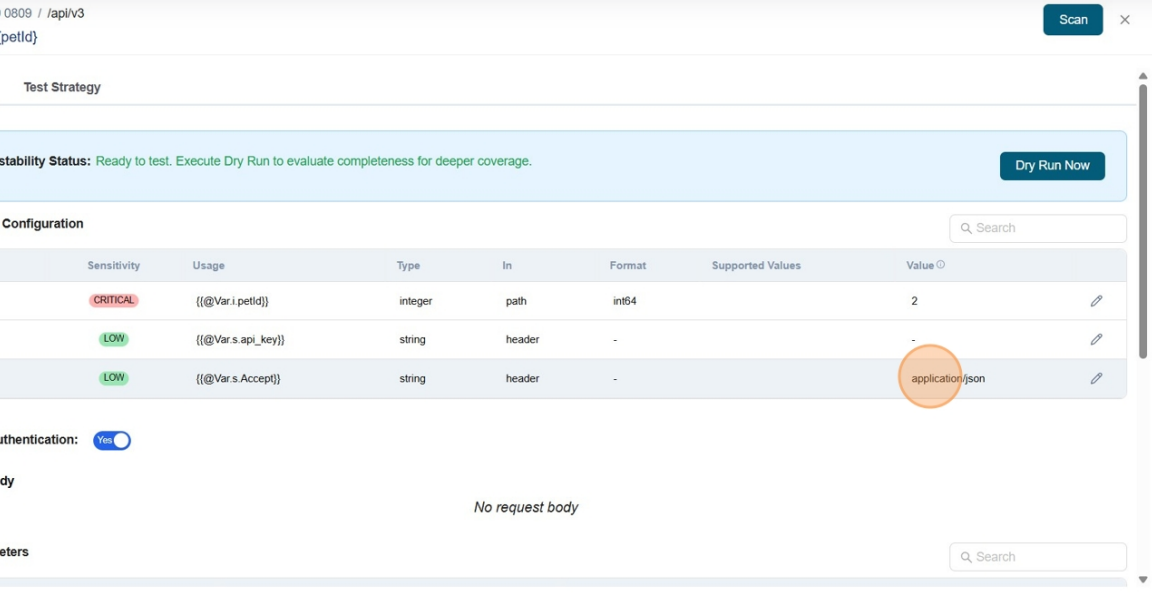Toggle the LOW sensitivity badge on api_key row
Screen dimensions: 1152x608
(113, 339)
